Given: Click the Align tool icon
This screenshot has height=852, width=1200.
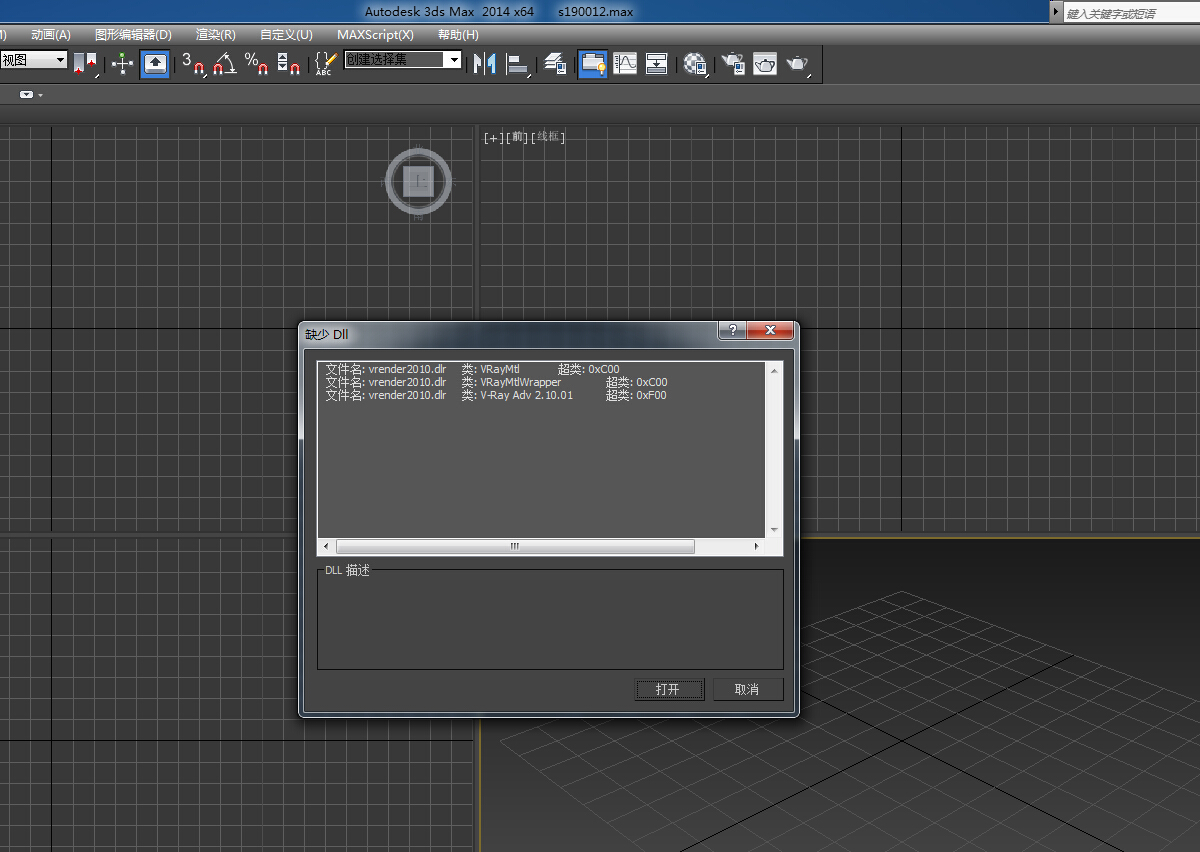Looking at the screenshot, I should [517, 64].
